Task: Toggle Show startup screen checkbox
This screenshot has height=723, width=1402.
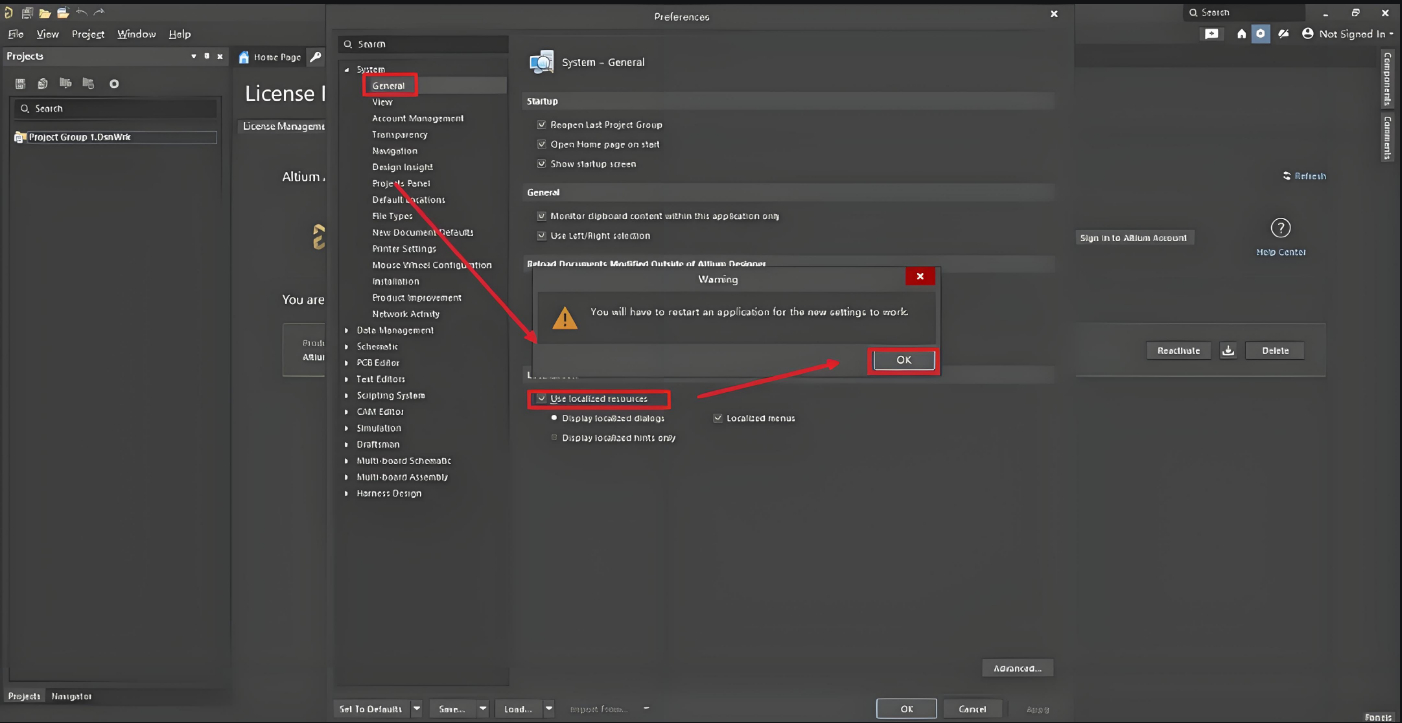Action: coord(542,164)
